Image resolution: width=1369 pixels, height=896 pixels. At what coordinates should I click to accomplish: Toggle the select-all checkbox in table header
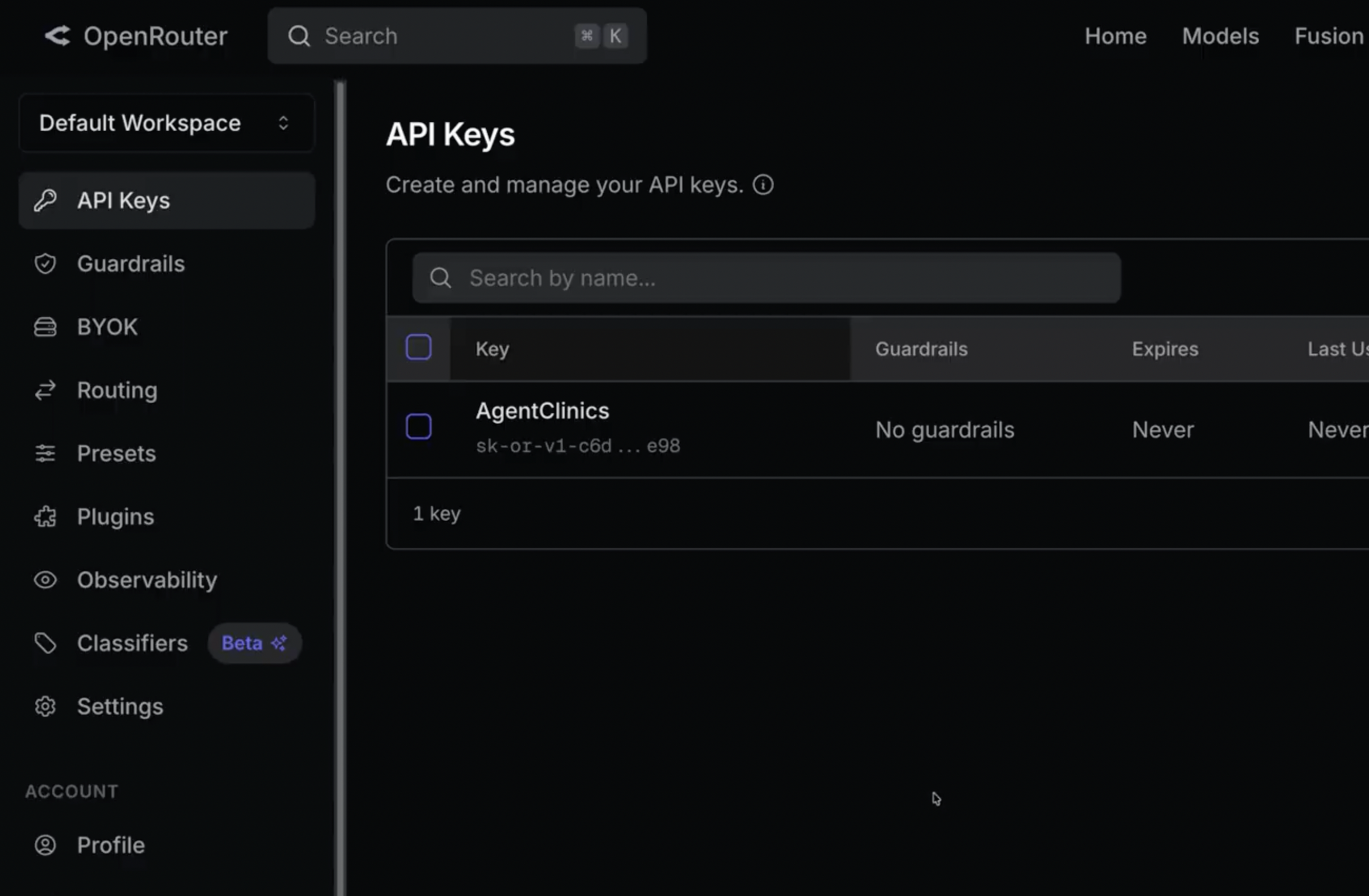(x=419, y=347)
